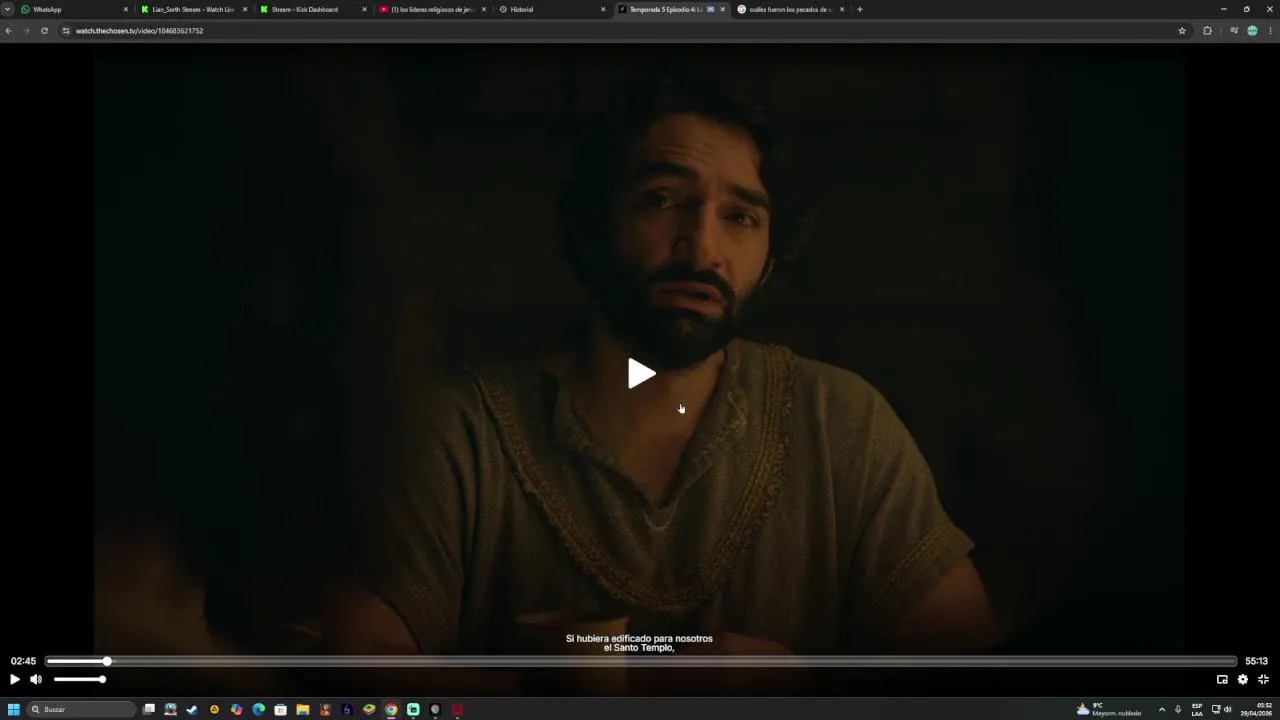Close the cuáles fueron los pecados tab
Viewport: 1280px width, 720px height.
(x=842, y=9)
